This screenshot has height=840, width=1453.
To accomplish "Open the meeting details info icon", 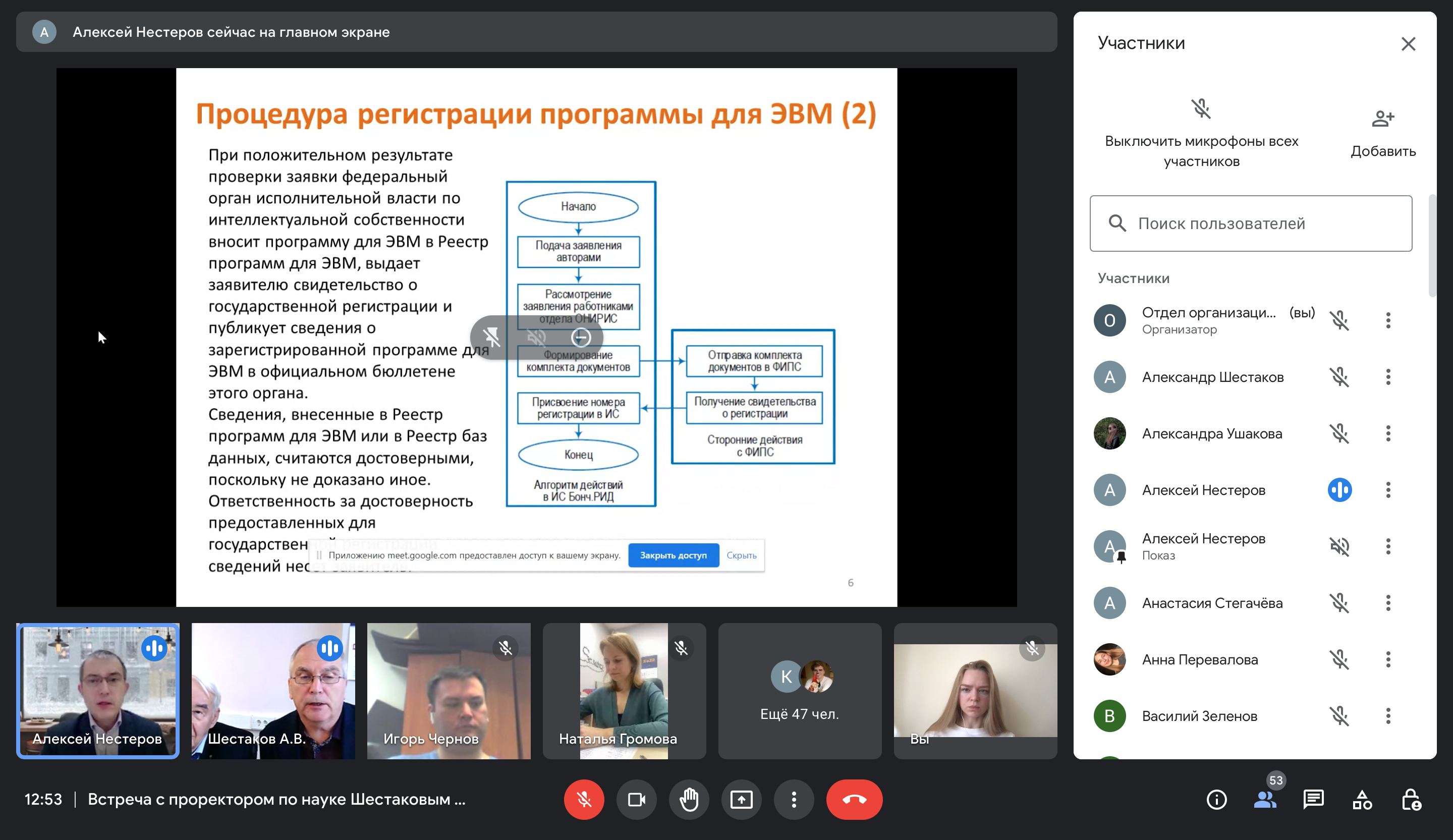I will (x=1216, y=800).
